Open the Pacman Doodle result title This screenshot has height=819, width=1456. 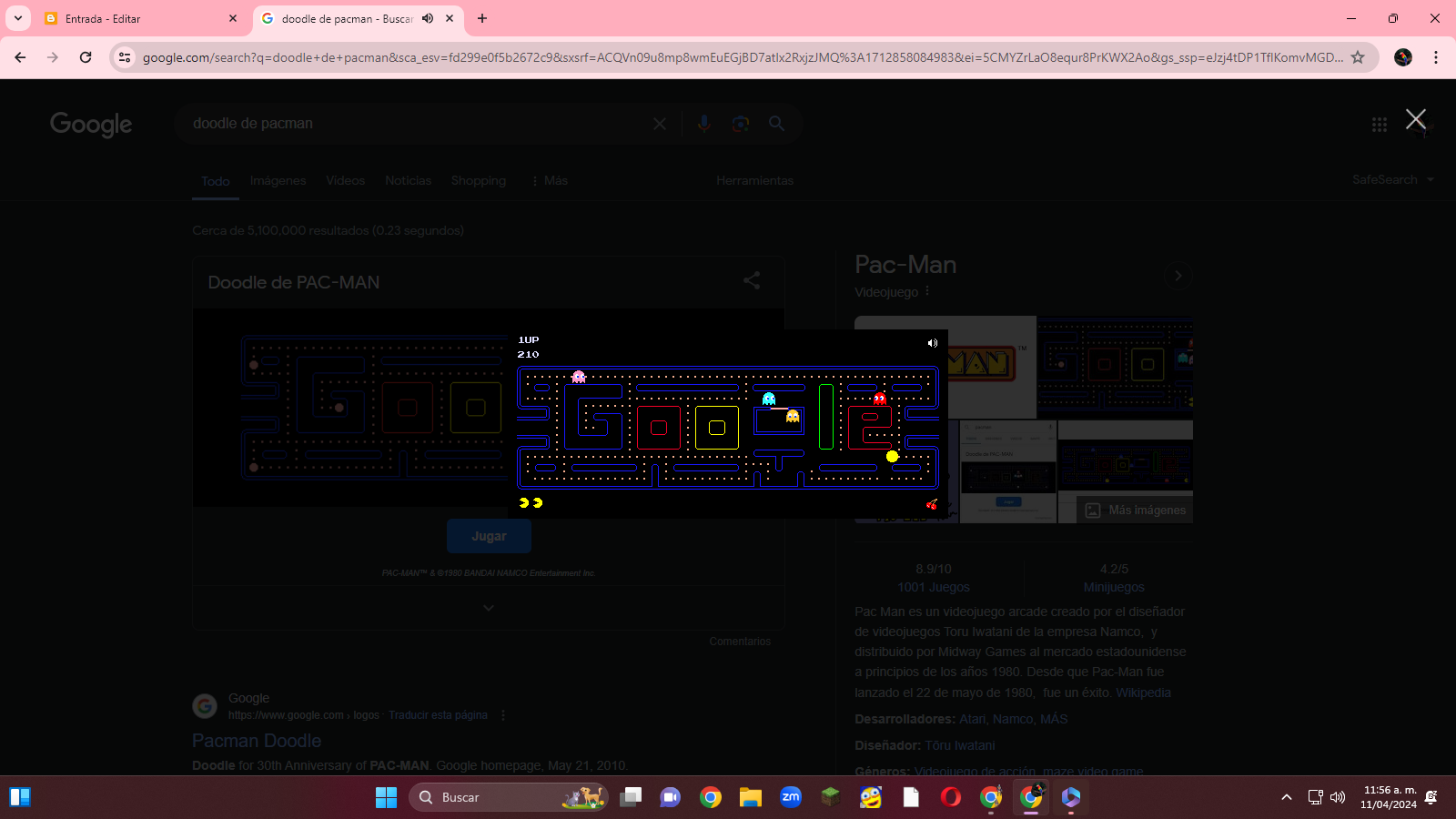coord(257,741)
